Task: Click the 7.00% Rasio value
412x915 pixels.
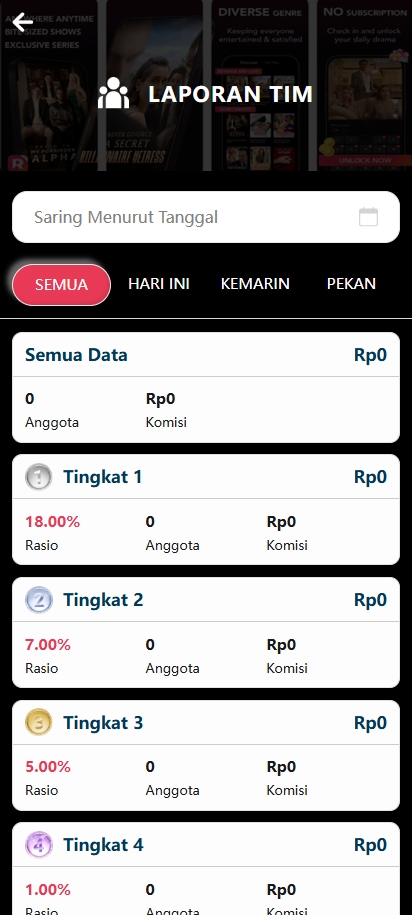Action: coord(48,645)
